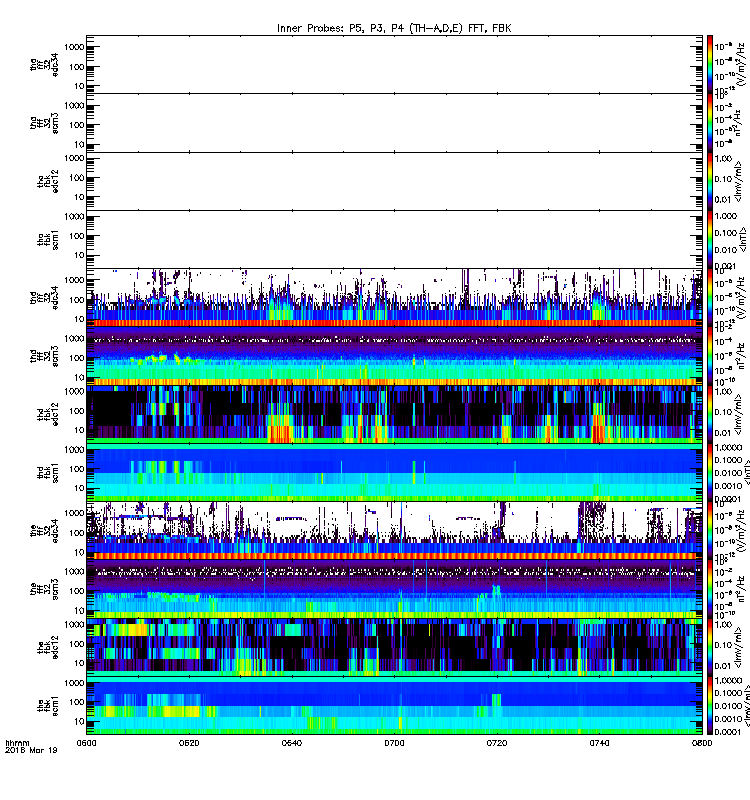750x800 pixels.
Task: Select the tha fbk edc12 panel label
Action: point(48,181)
